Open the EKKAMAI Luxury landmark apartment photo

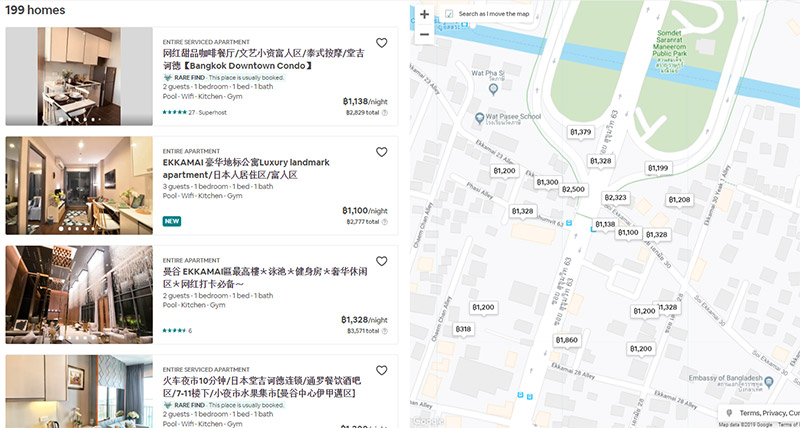pyautogui.click(x=79, y=186)
